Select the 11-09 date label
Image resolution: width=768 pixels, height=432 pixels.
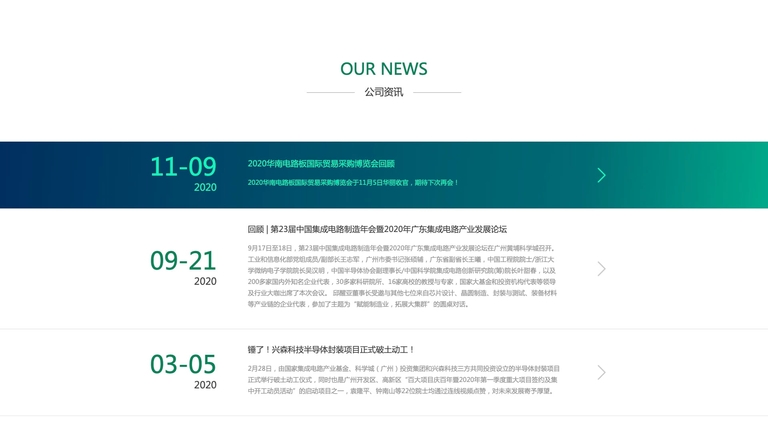coord(183,167)
